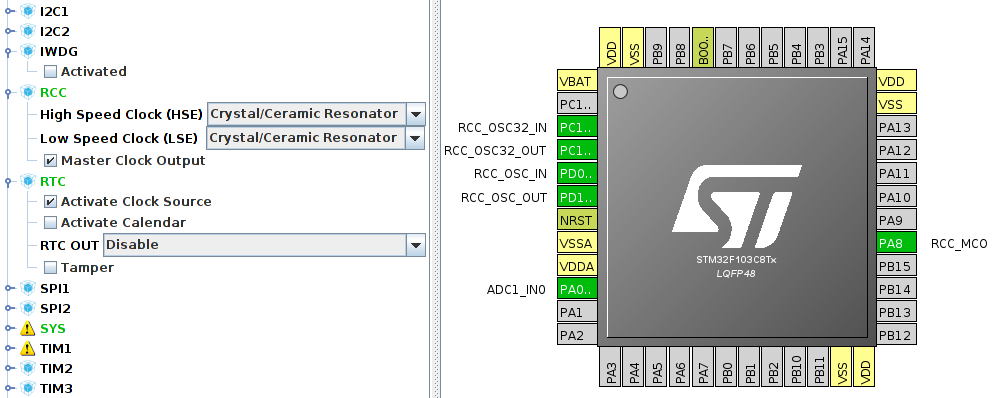Click the TIM3 peripheral cube icon

[x=27, y=388]
